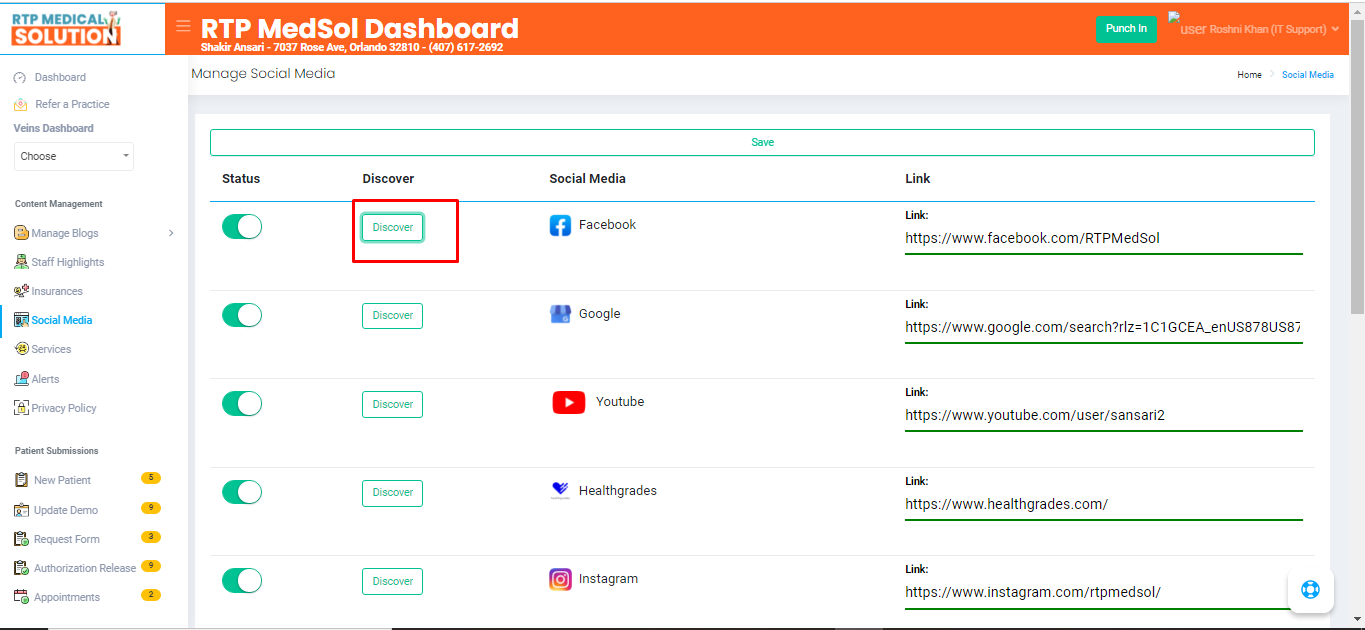Toggle the hamburger sidebar menu icon
This screenshot has height=630, width=1365.
pyautogui.click(x=183, y=26)
